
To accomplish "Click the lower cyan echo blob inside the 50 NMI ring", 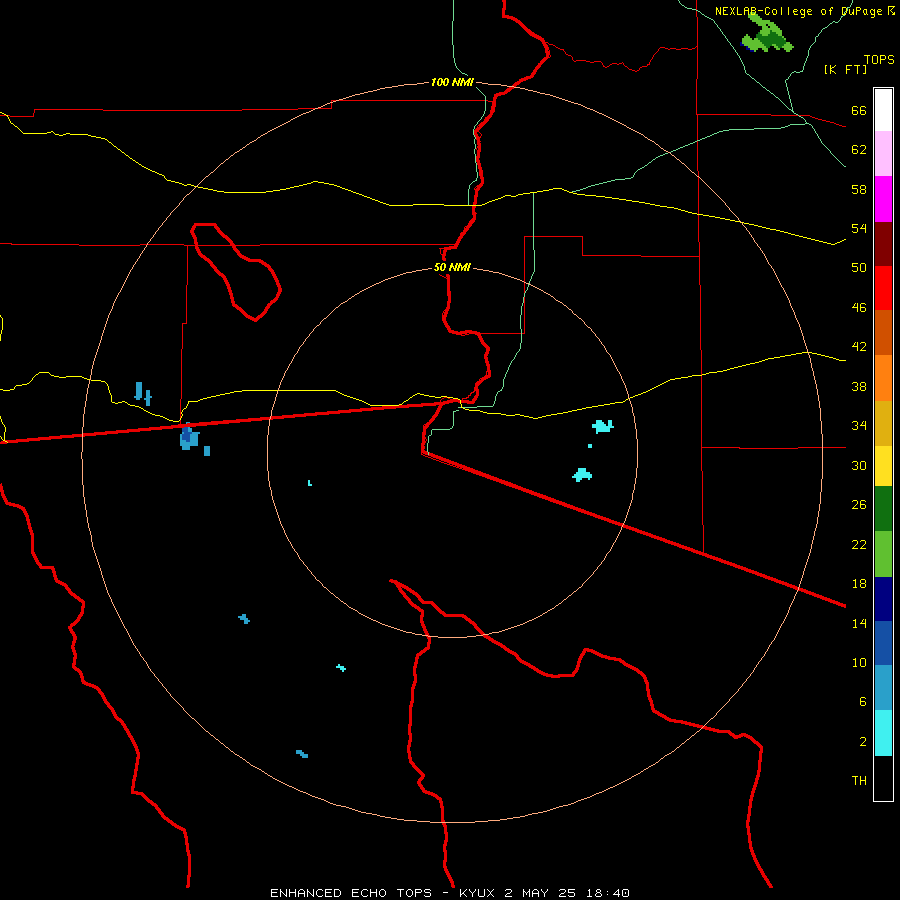I will (582, 475).
